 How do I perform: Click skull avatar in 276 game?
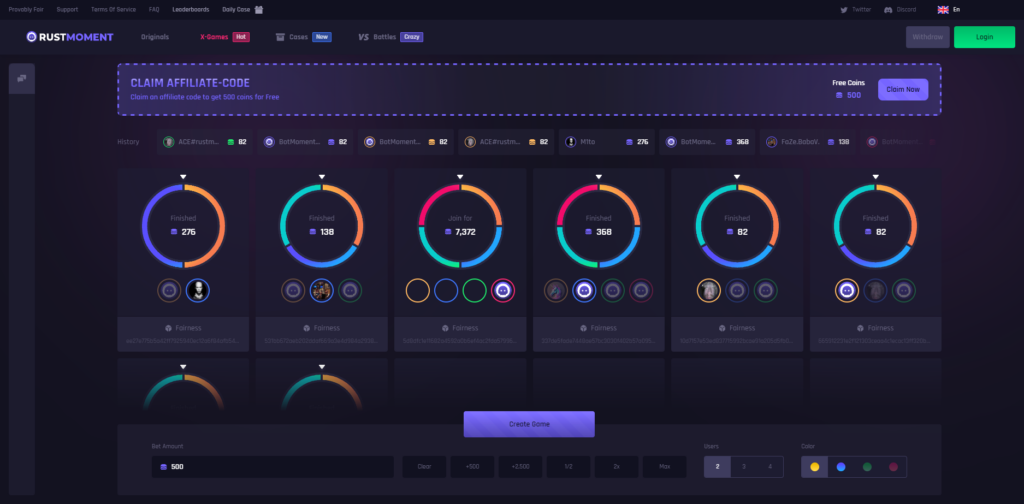(x=197, y=291)
